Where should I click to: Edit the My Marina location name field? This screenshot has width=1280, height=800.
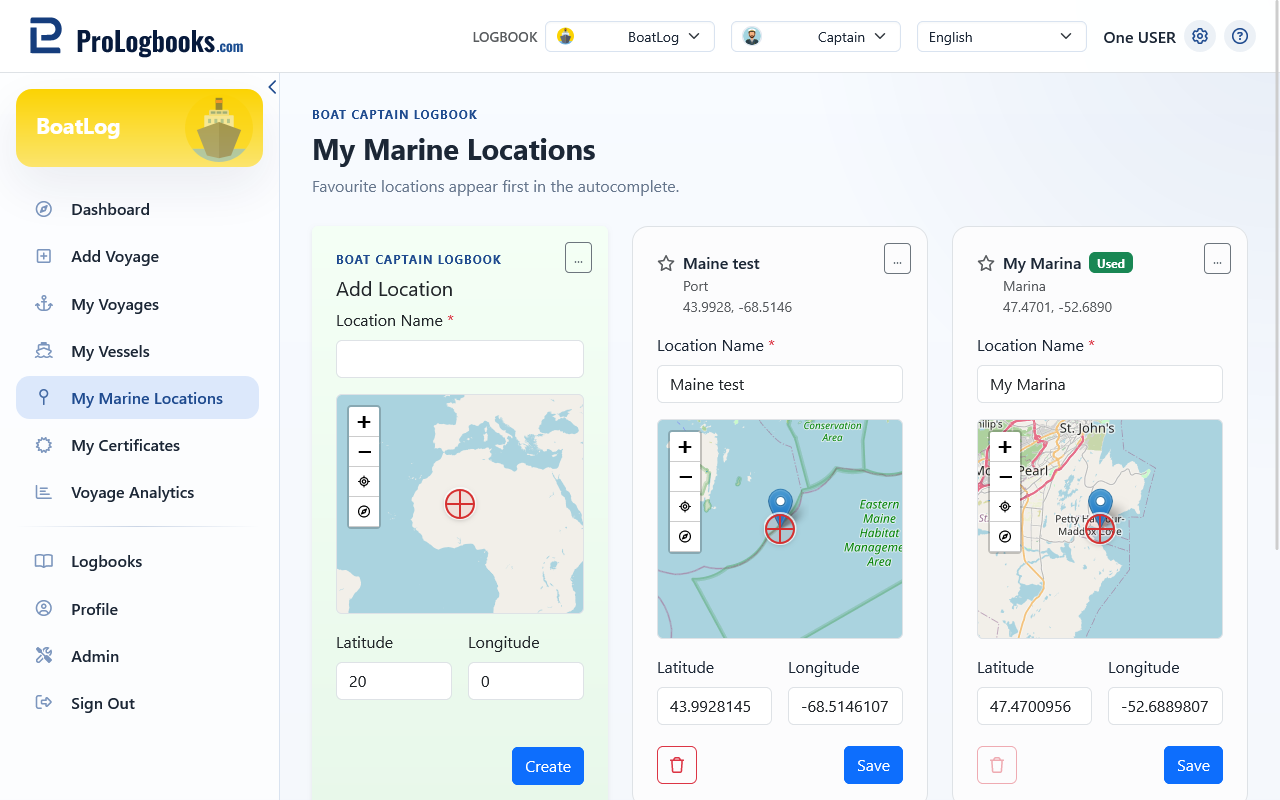1100,384
